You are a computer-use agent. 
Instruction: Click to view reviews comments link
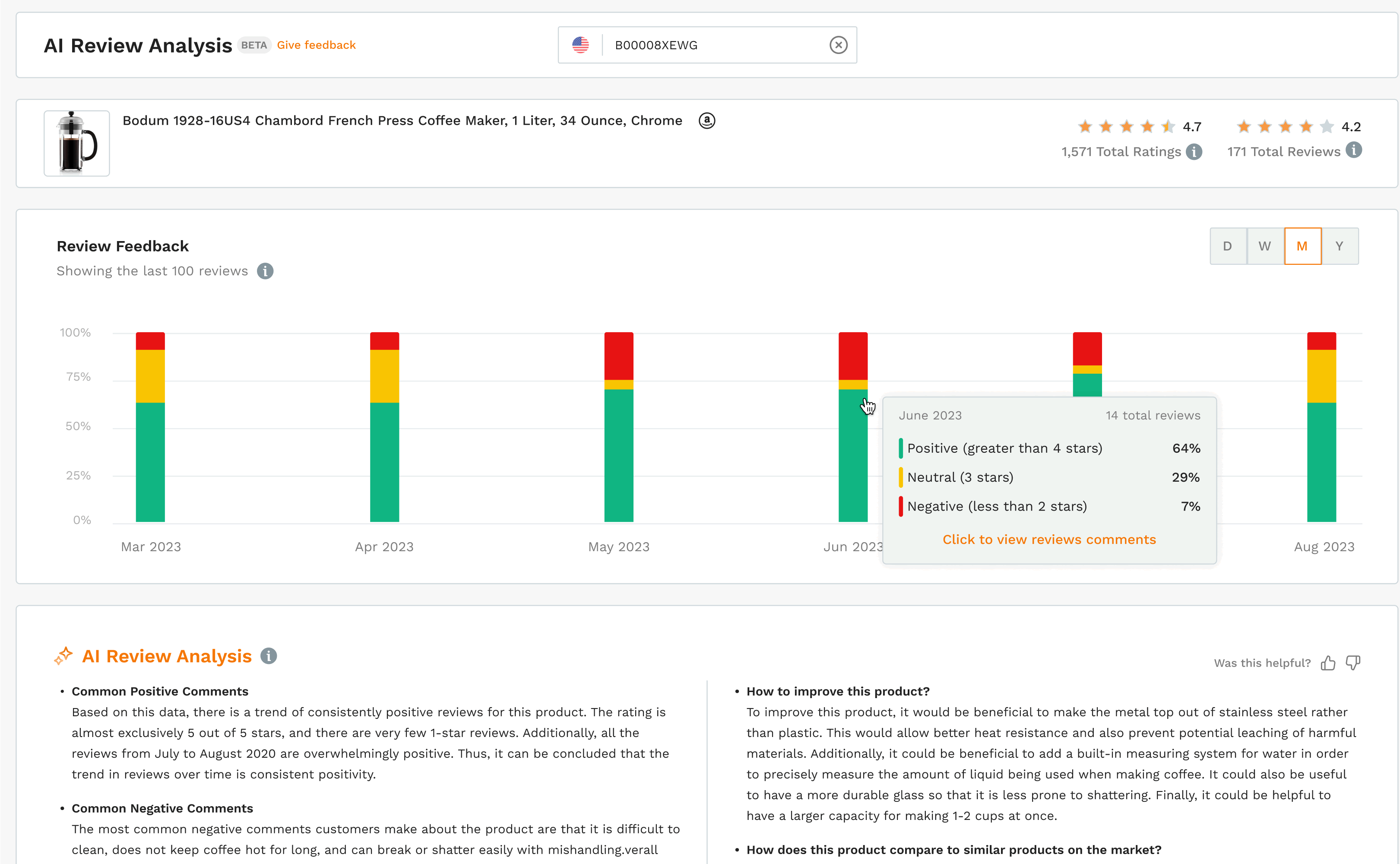tap(1049, 540)
